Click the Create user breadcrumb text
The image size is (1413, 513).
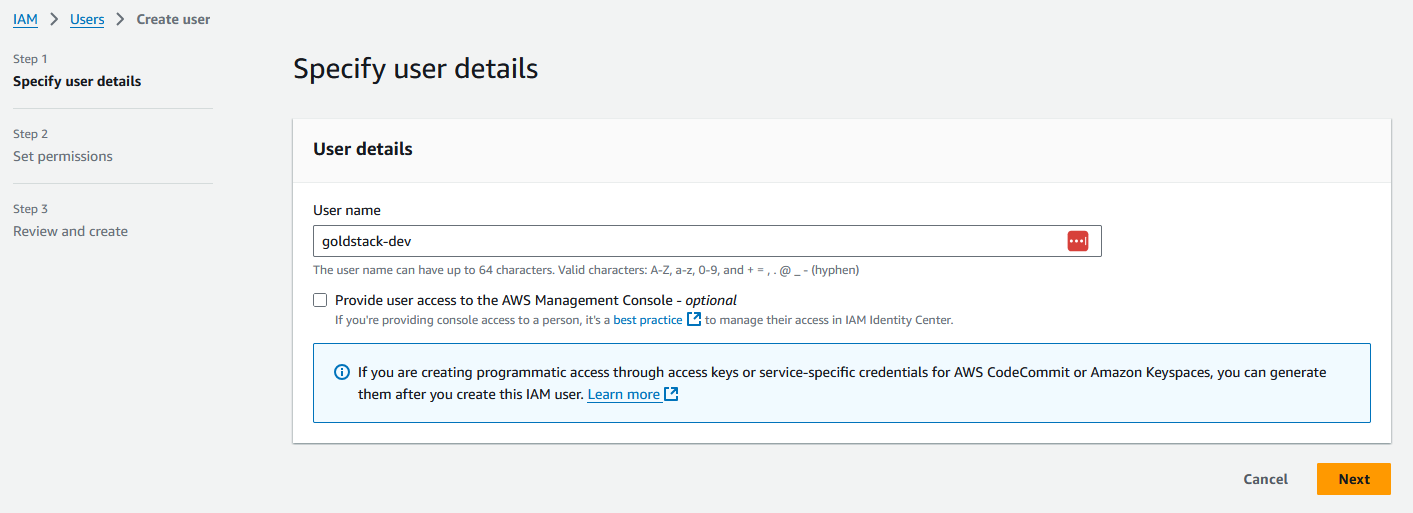click(x=173, y=19)
